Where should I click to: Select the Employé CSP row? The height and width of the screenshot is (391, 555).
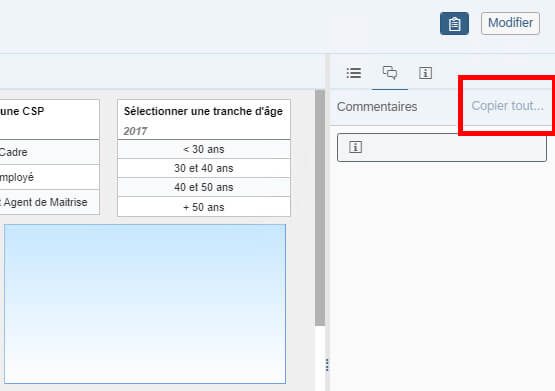coord(50,177)
